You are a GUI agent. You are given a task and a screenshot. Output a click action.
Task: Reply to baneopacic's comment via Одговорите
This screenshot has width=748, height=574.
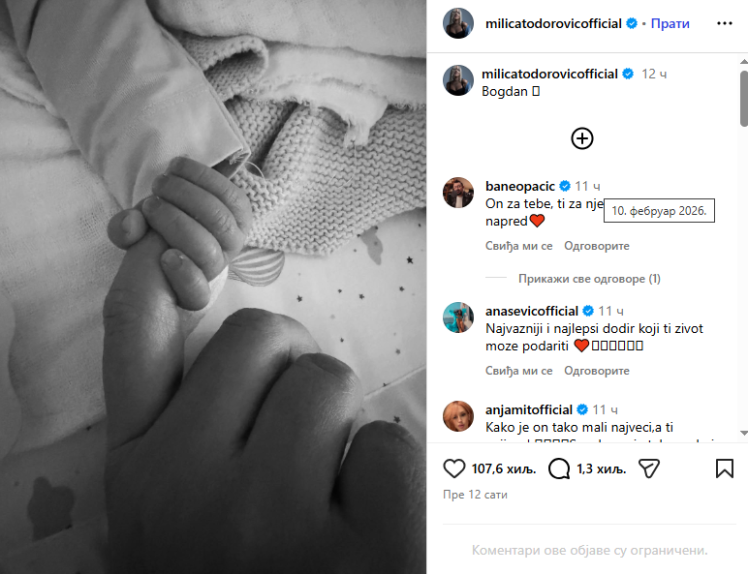[596, 246]
